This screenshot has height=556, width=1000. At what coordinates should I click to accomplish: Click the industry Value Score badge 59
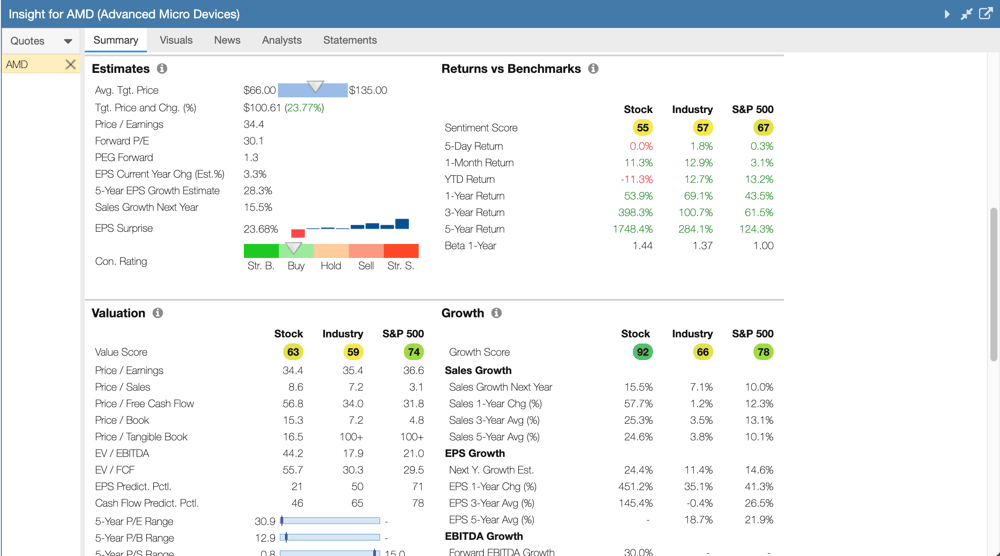pos(353,352)
